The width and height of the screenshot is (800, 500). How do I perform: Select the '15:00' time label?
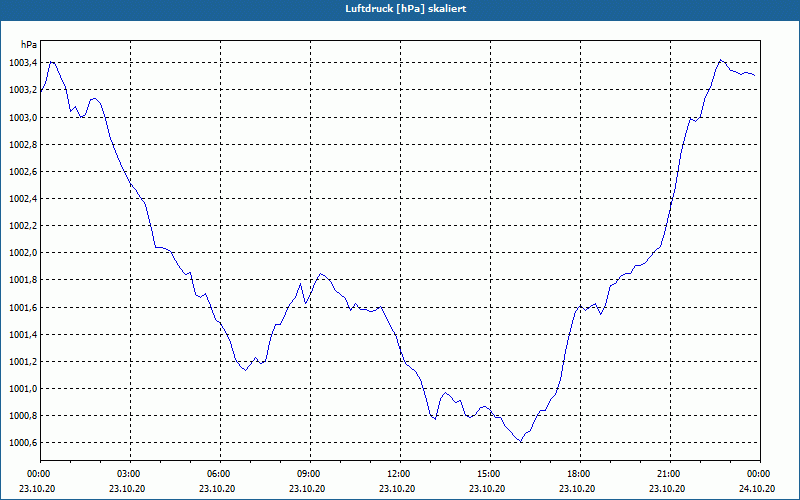point(487,474)
